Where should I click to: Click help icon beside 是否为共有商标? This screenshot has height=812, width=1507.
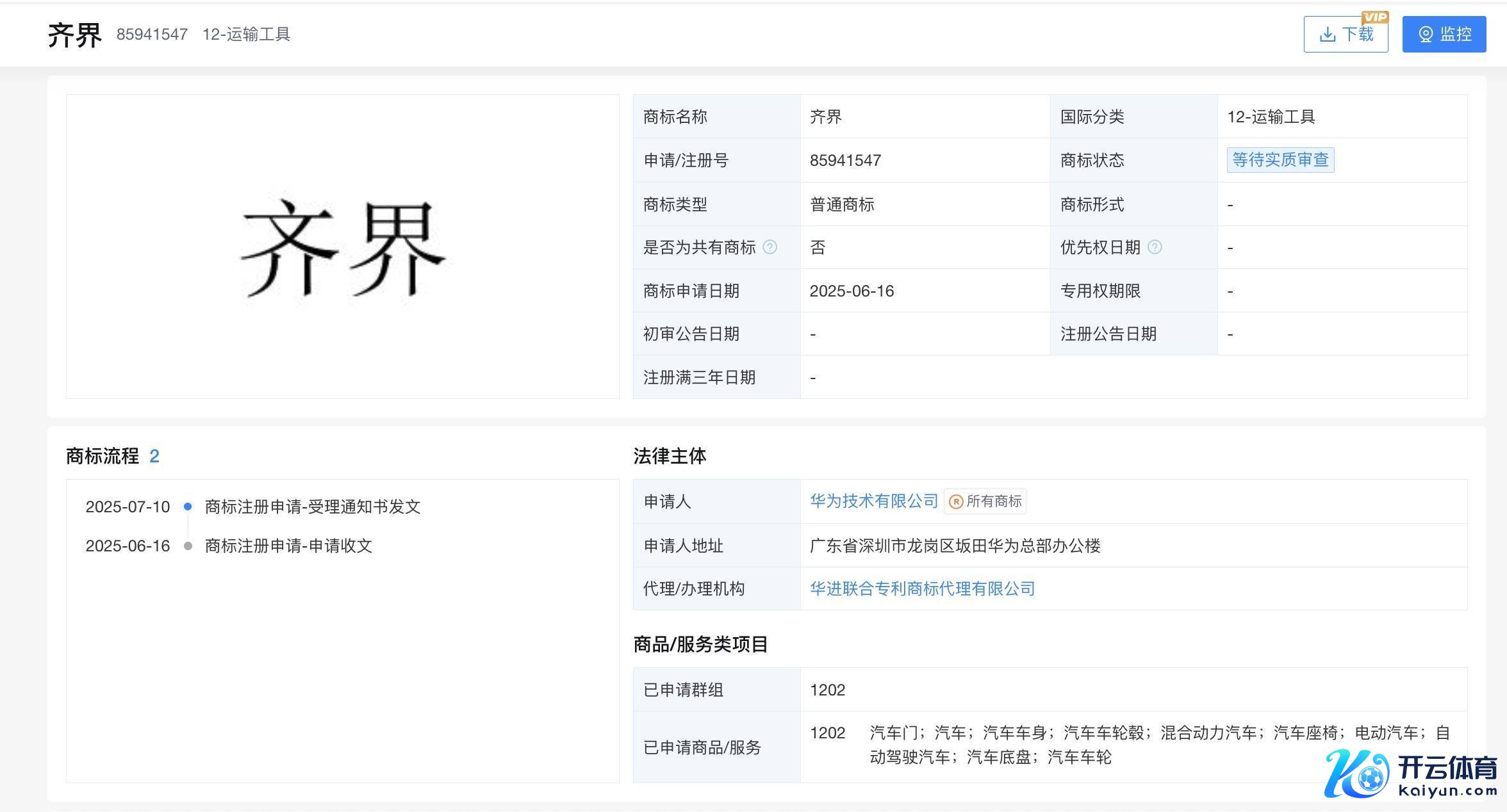click(770, 247)
